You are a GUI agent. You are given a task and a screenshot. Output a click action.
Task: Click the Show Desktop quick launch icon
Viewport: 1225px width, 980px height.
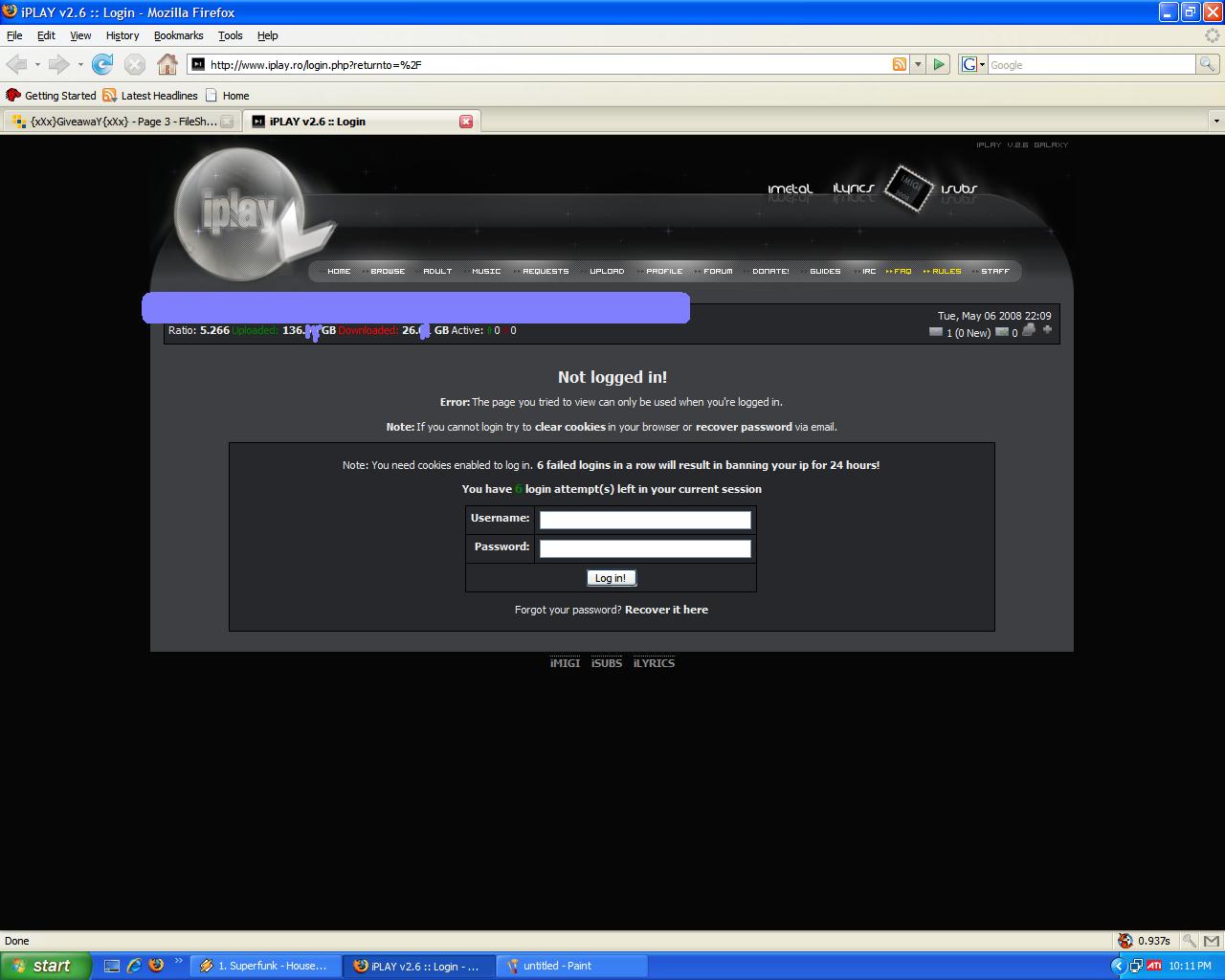click(x=112, y=966)
